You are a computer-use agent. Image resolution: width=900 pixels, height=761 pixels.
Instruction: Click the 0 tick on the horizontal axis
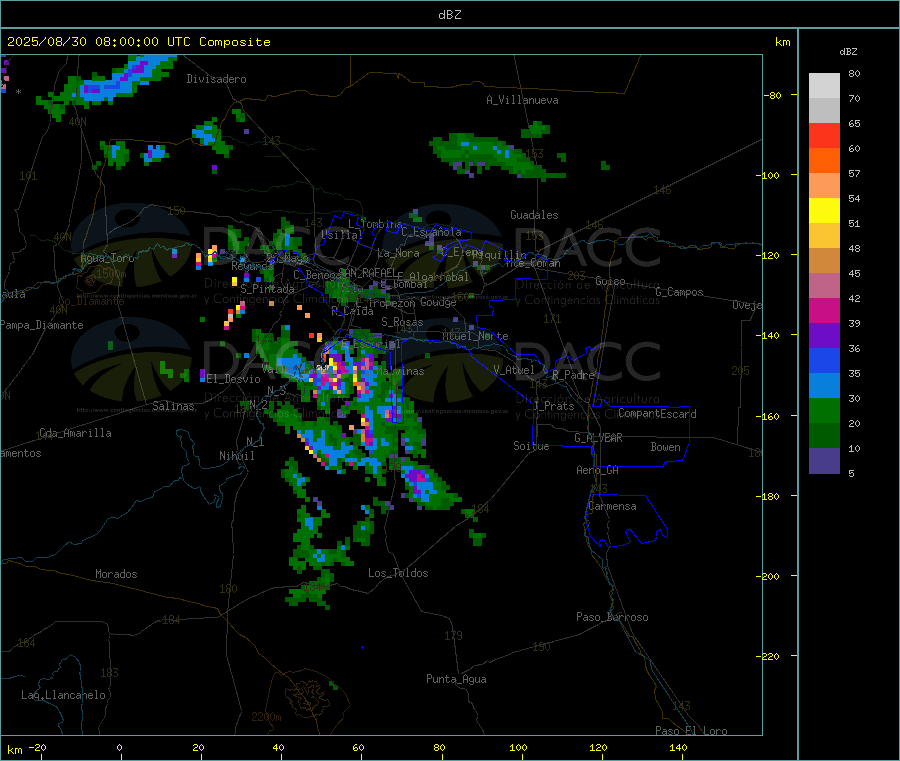tap(119, 747)
